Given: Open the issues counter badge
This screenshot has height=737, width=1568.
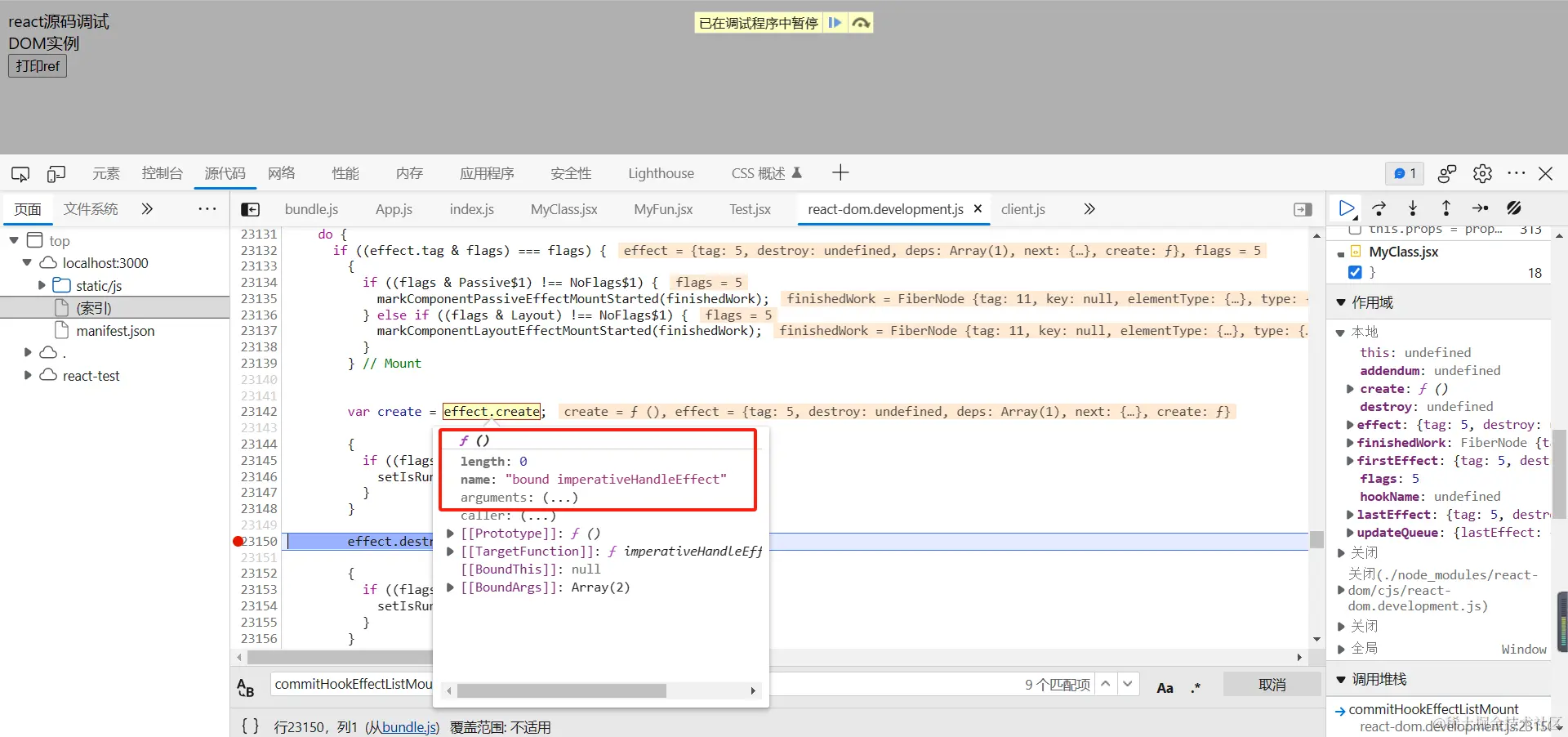Looking at the screenshot, I should tap(1405, 173).
